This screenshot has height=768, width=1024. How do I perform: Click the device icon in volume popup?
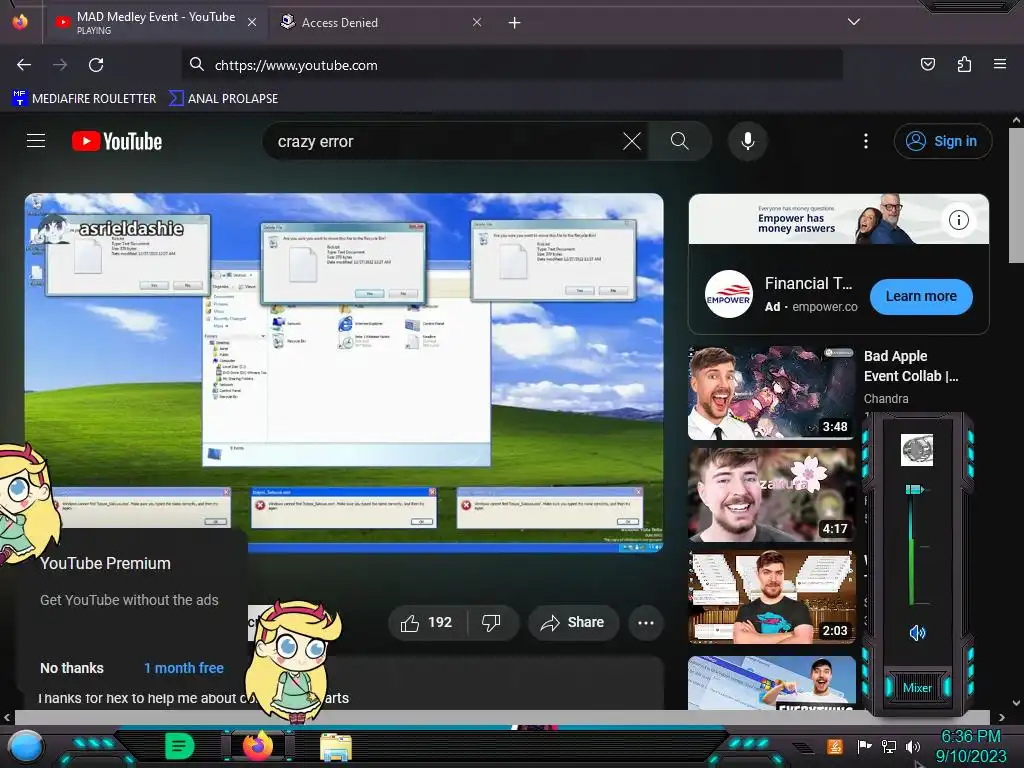tap(917, 449)
